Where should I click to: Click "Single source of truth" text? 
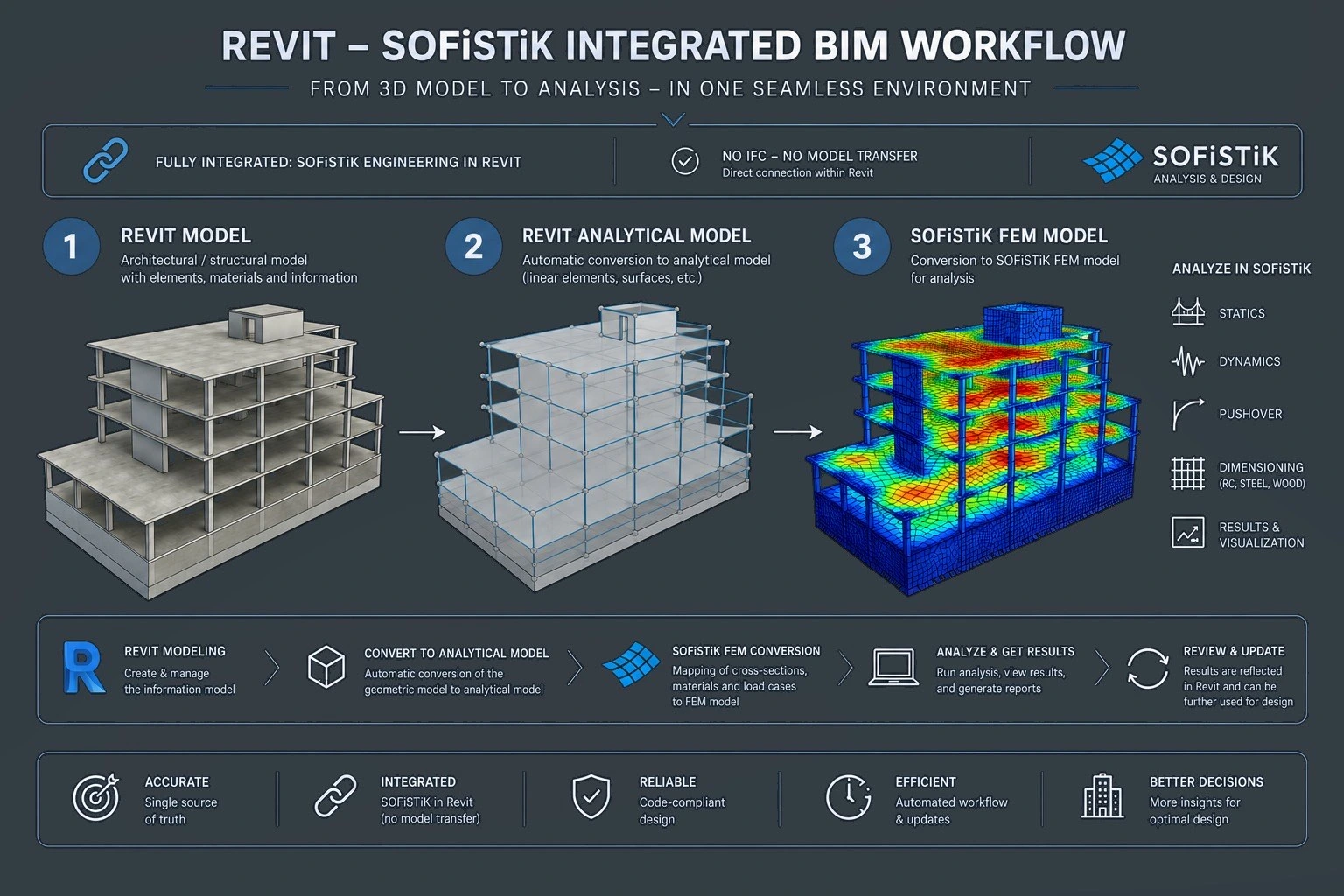181,811
